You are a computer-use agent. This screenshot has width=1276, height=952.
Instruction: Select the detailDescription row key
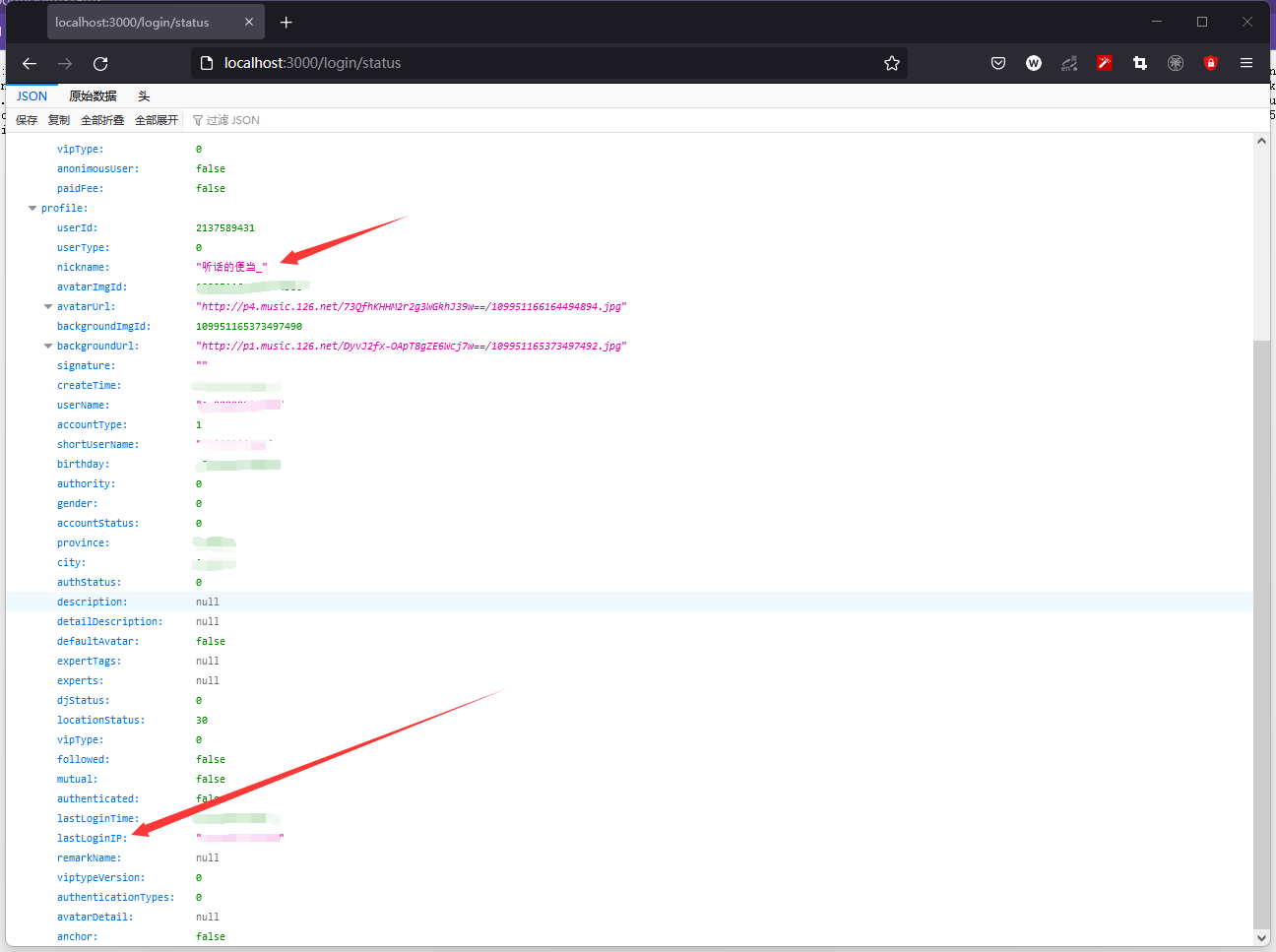tap(110, 622)
